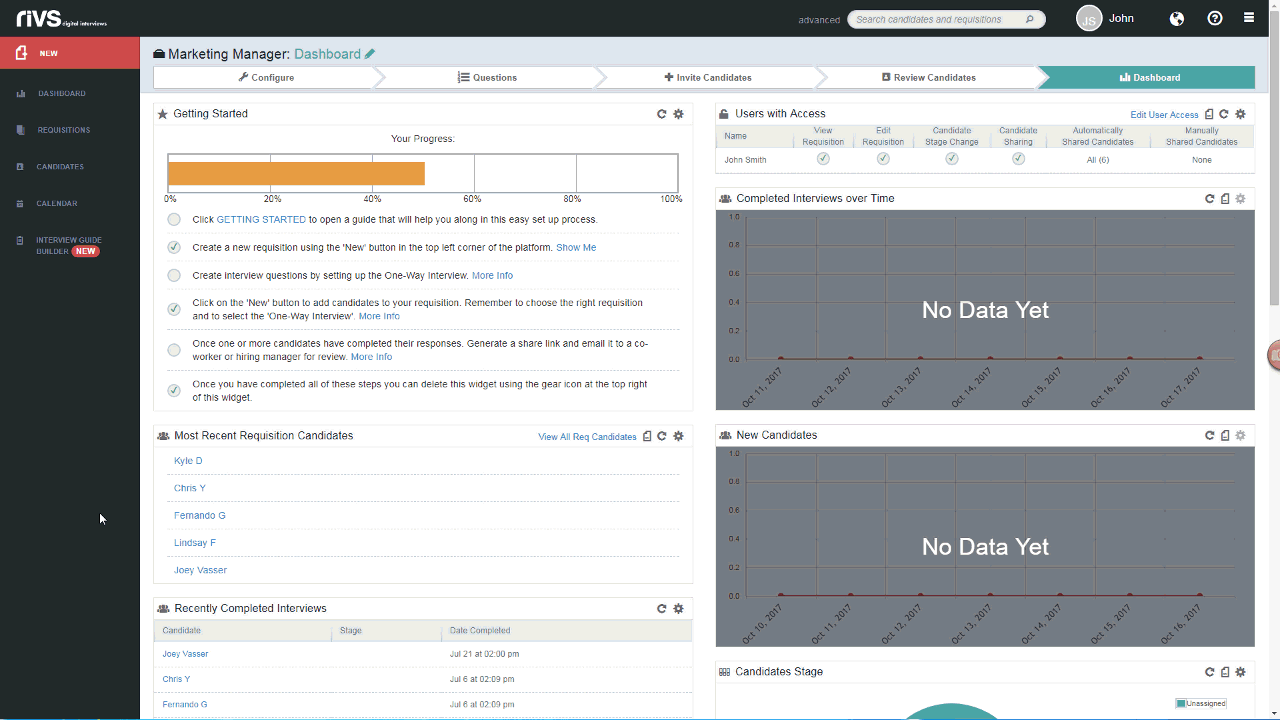Click the red NEW button

click(x=70, y=53)
